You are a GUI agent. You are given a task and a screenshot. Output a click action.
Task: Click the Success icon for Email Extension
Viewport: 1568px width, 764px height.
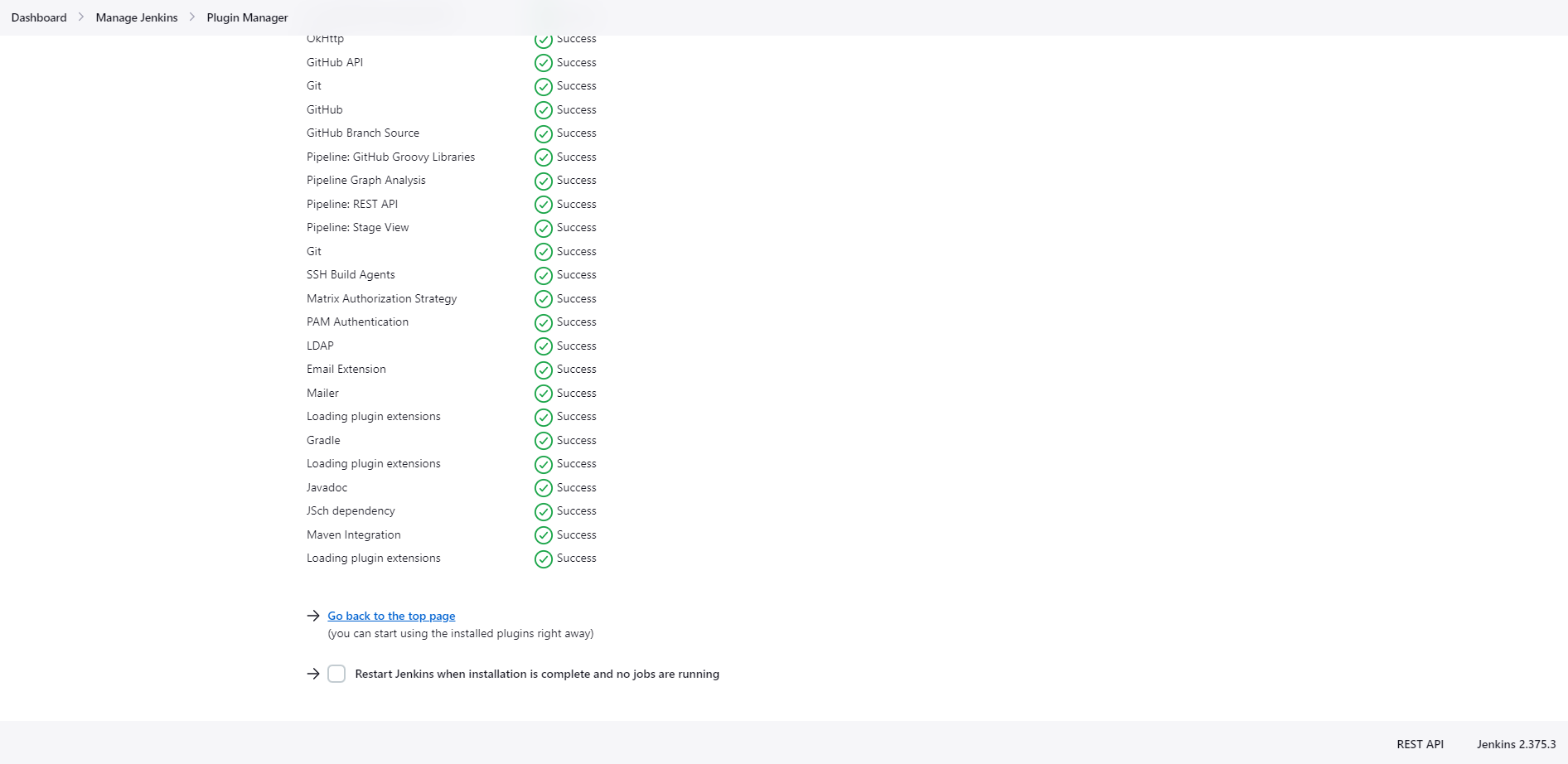pyautogui.click(x=544, y=370)
